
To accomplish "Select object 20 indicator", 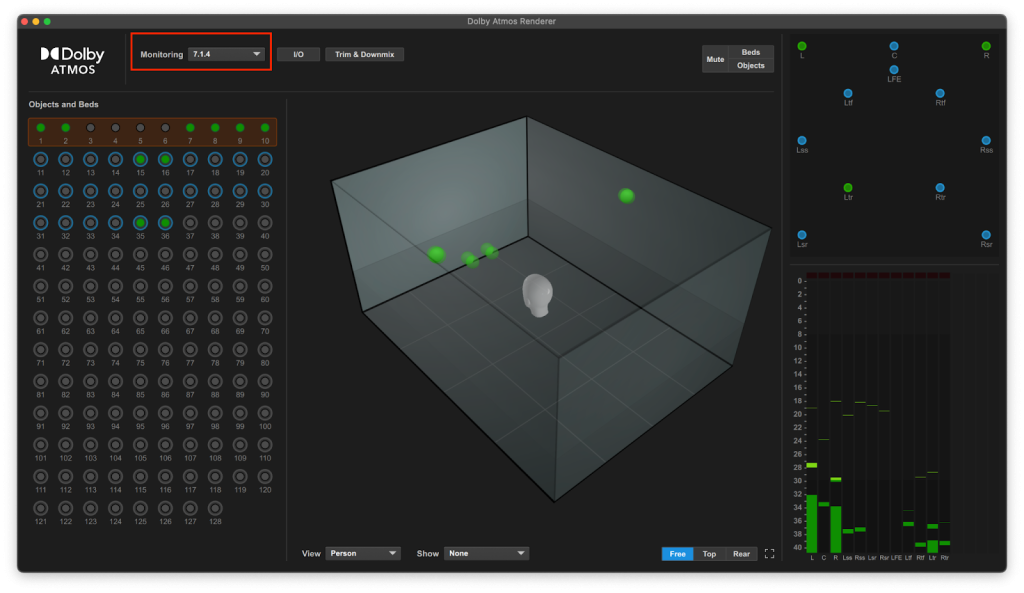I will (x=264, y=159).
